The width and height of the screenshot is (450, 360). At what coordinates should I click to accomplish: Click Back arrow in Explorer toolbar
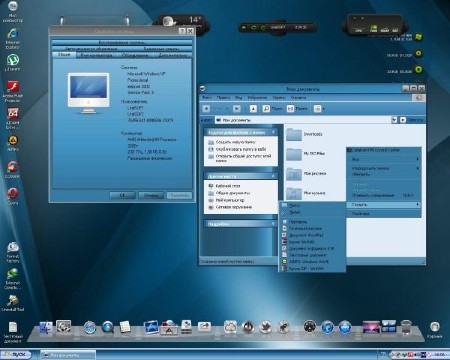click(206, 109)
